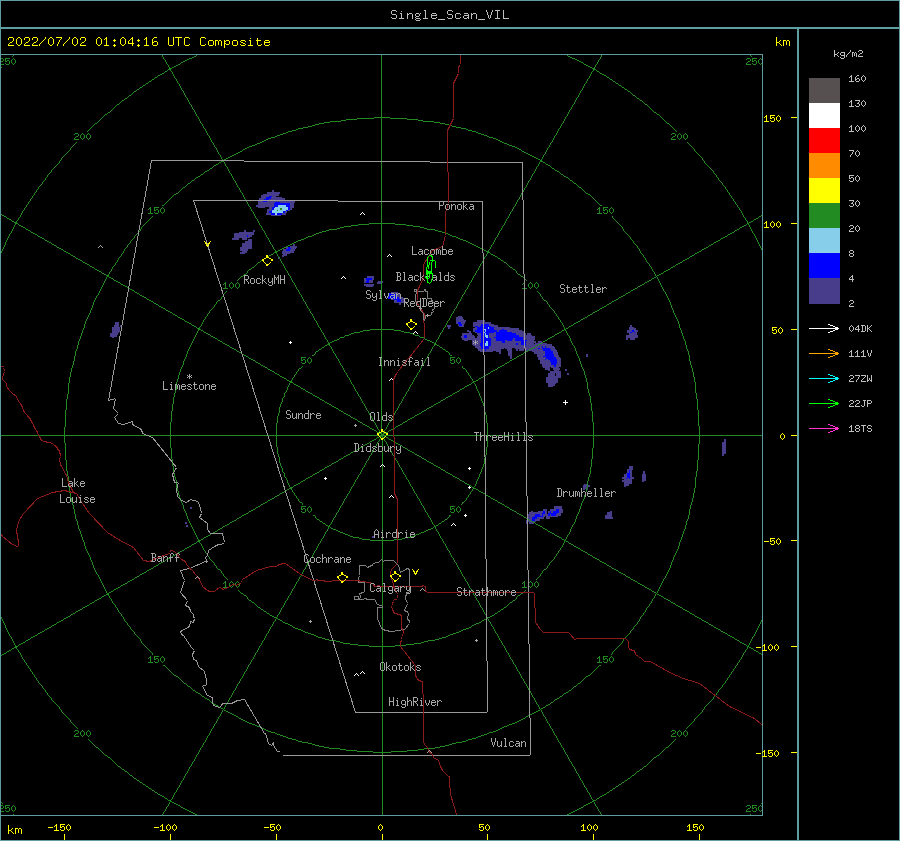Click the Limestone label
The image size is (900, 841).
click(x=189, y=386)
